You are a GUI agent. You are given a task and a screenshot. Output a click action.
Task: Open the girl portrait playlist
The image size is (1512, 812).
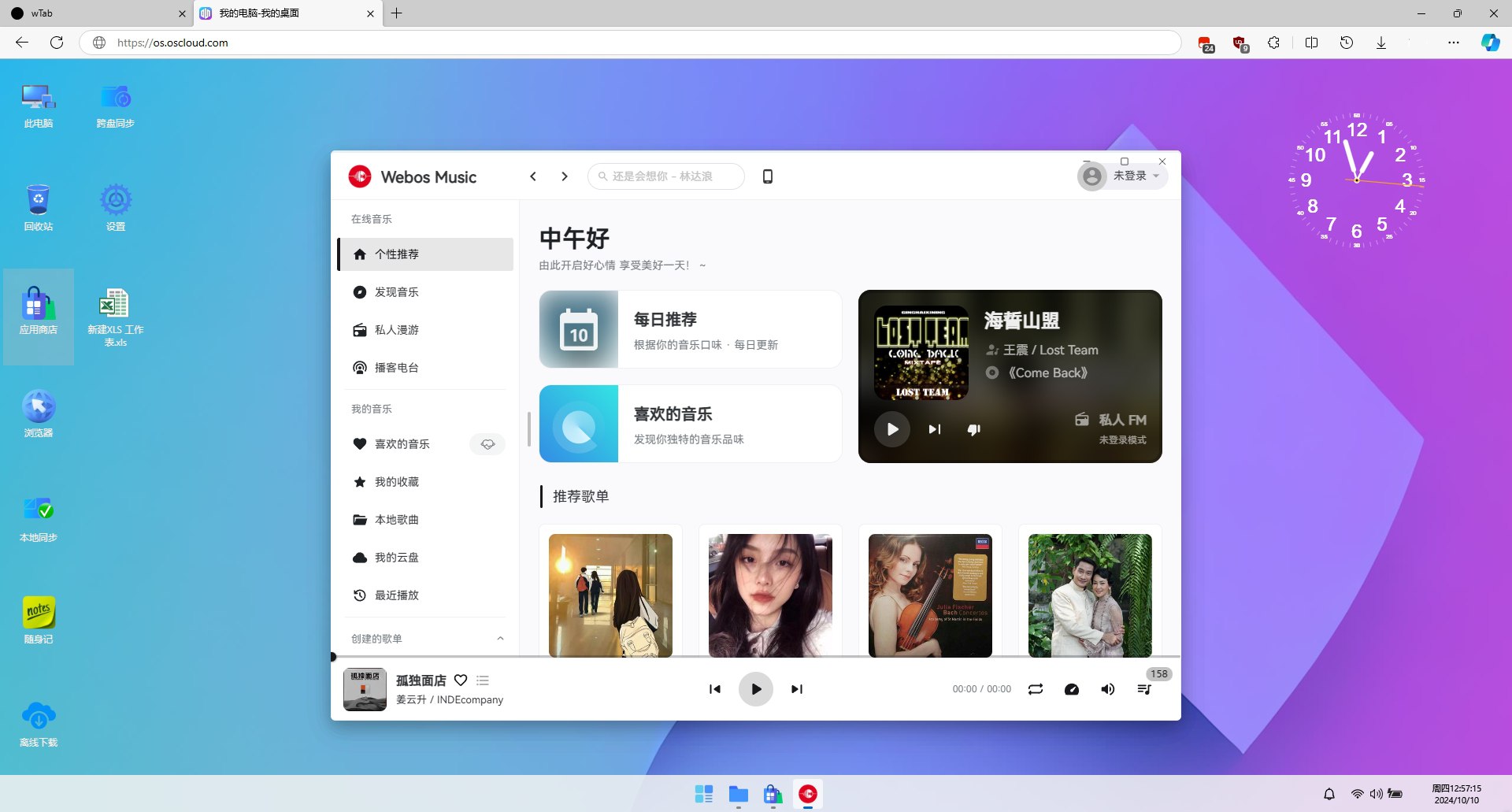770,595
